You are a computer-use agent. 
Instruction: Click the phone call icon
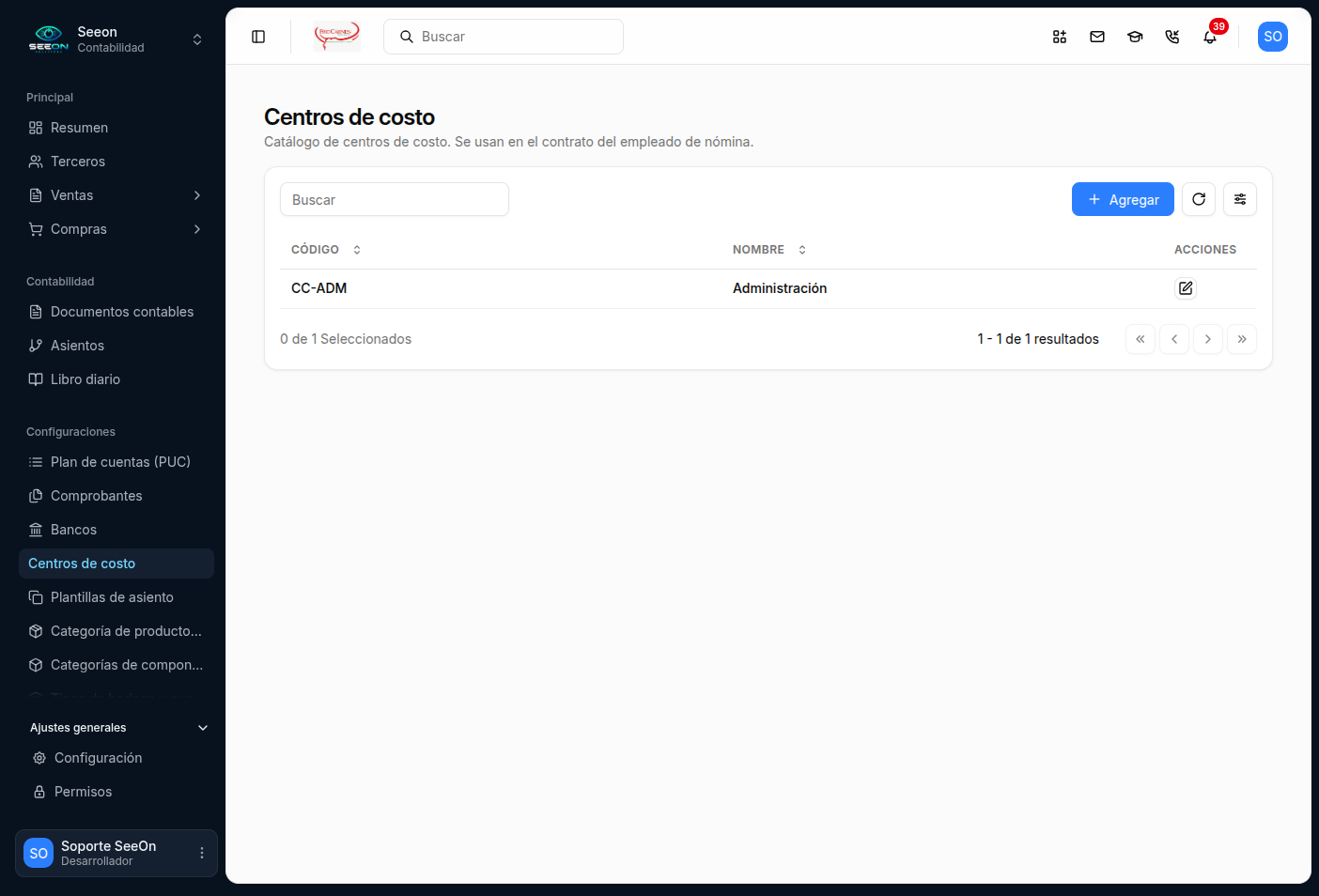(1172, 37)
